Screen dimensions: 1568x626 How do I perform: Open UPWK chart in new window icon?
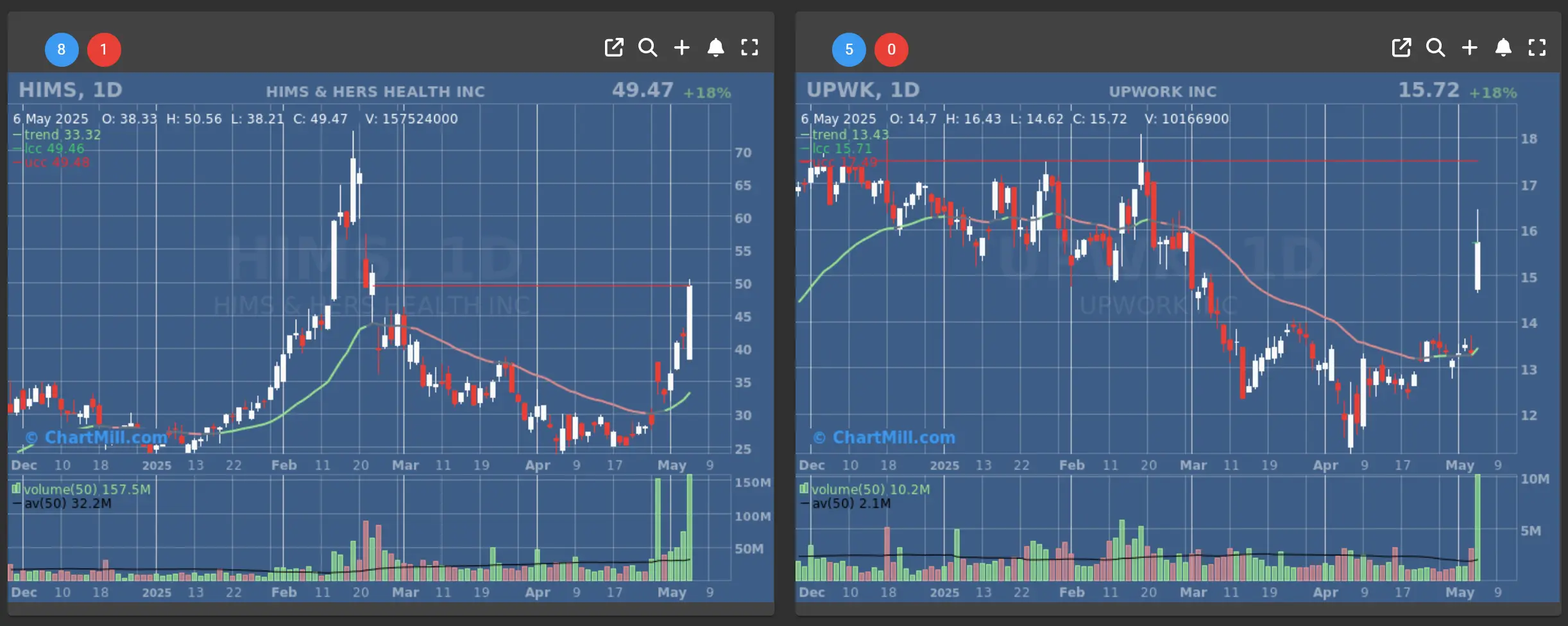[1402, 48]
